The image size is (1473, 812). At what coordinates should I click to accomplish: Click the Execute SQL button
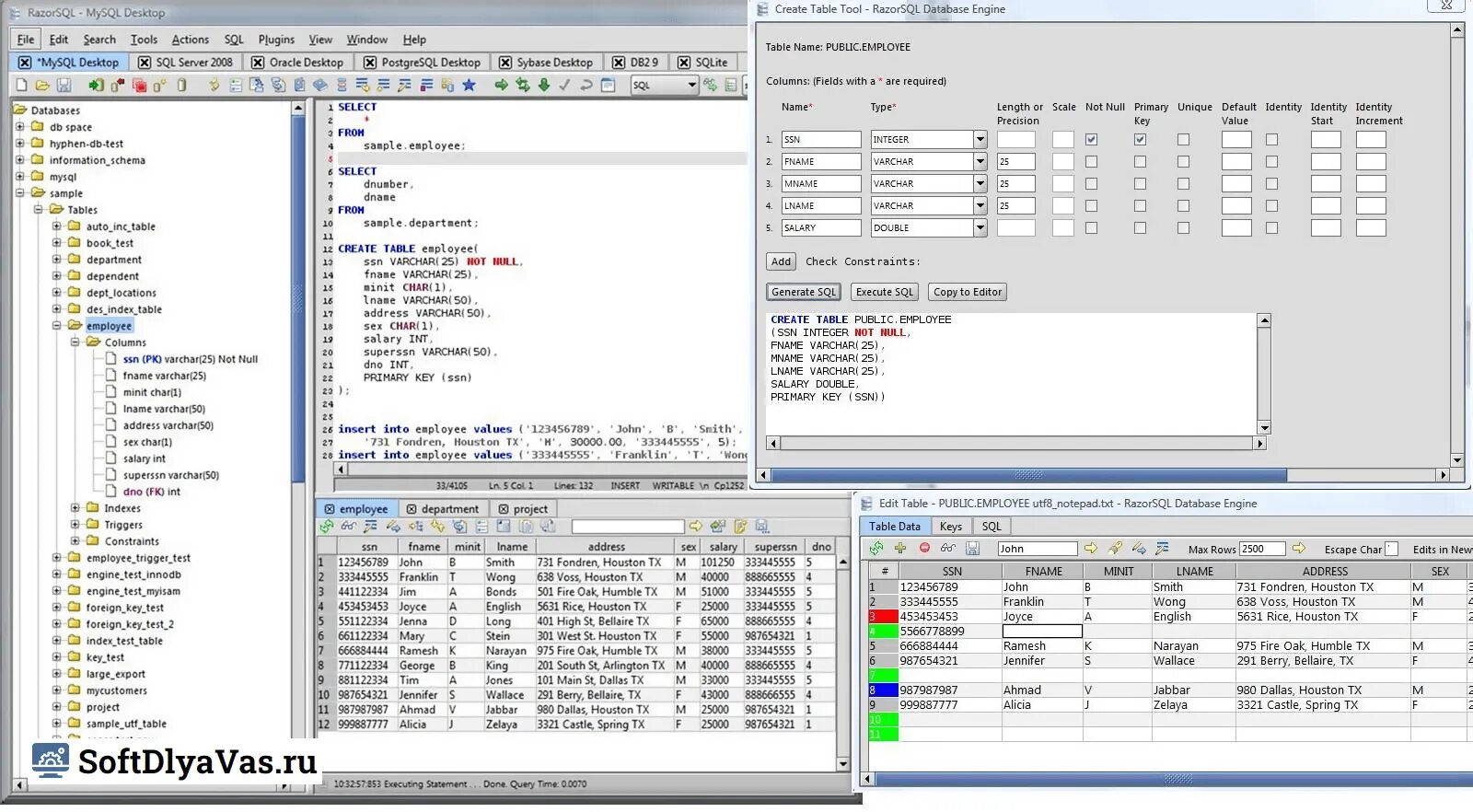(x=885, y=293)
